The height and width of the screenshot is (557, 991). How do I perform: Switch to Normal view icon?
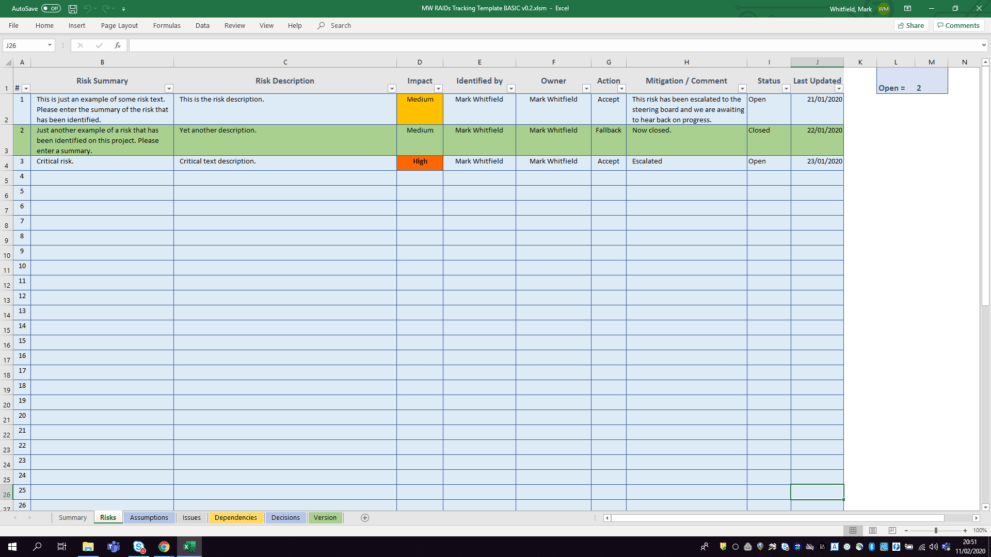(853, 530)
